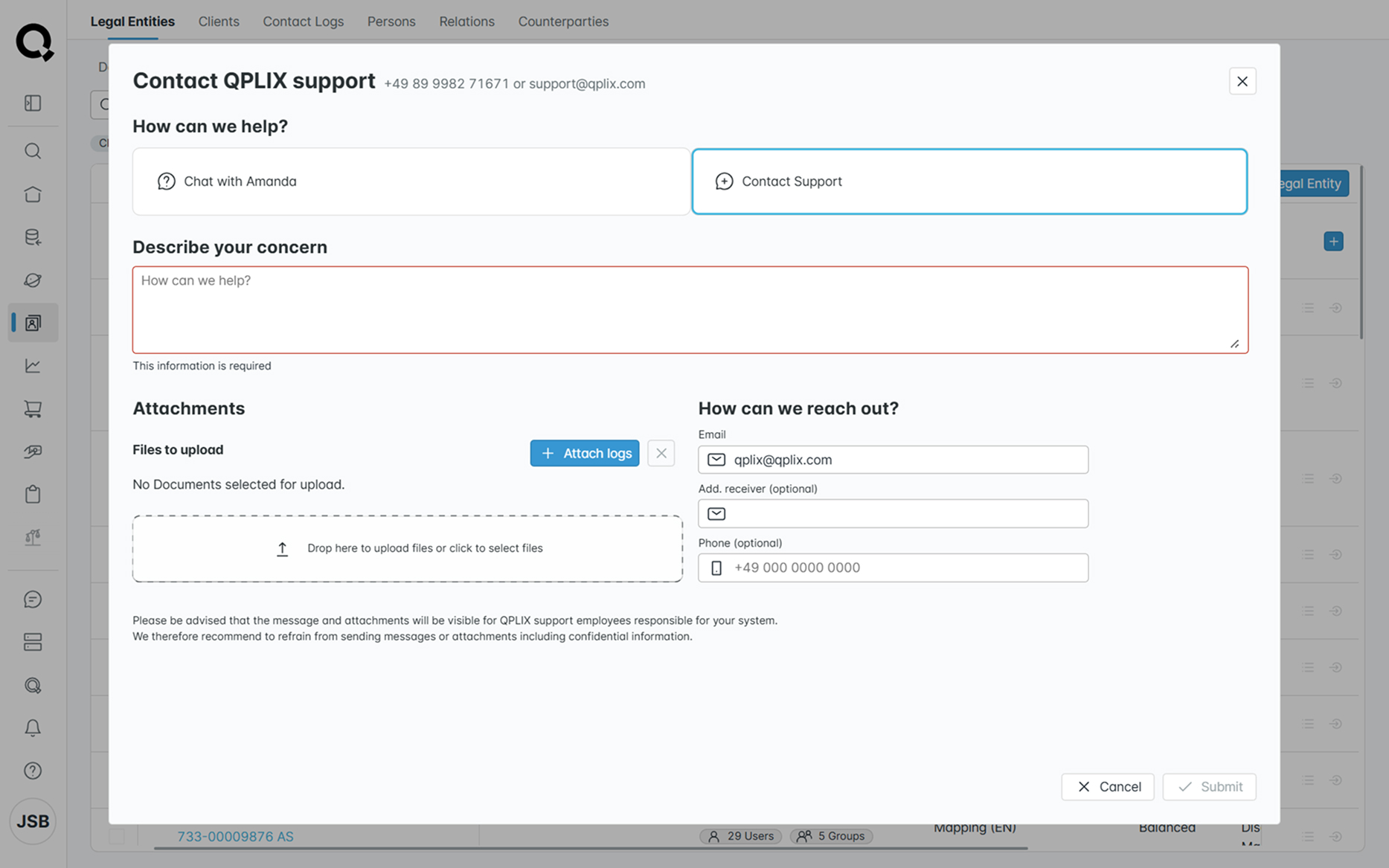Click the file drop upload area

(408, 549)
